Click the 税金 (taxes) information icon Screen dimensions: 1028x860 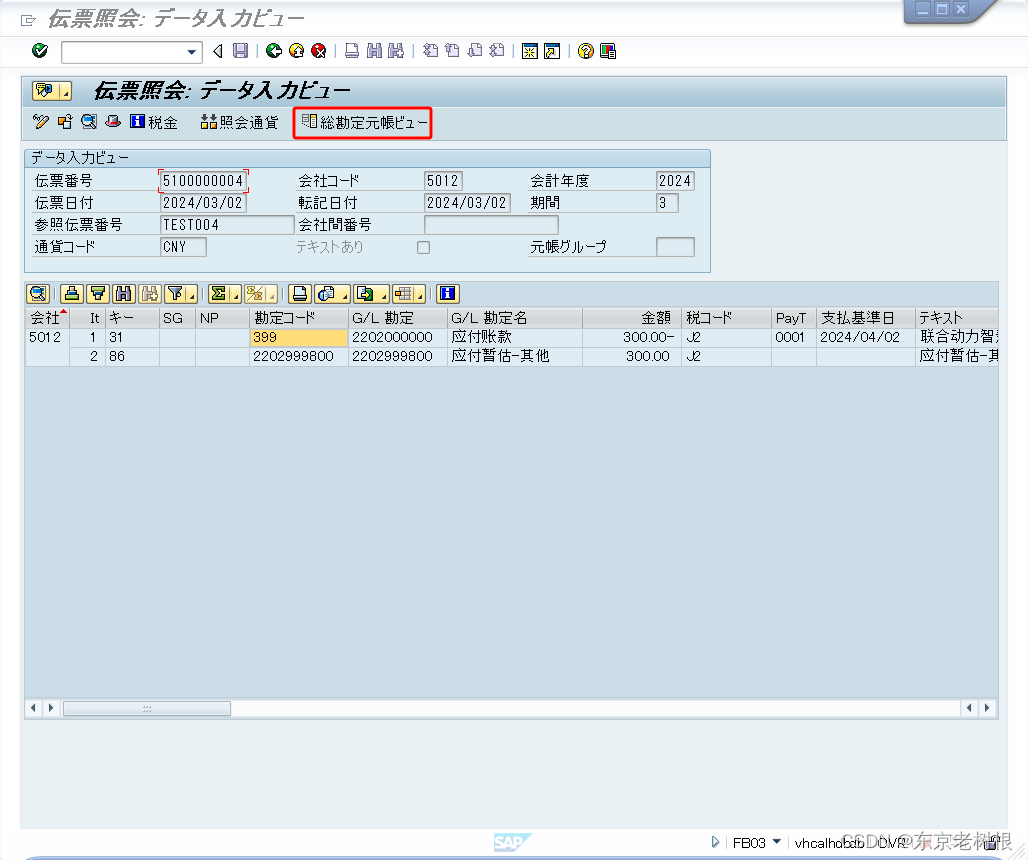click(x=136, y=121)
